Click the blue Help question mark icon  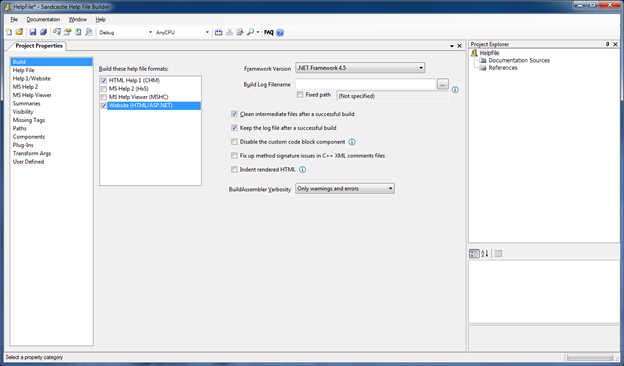coord(280,33)
